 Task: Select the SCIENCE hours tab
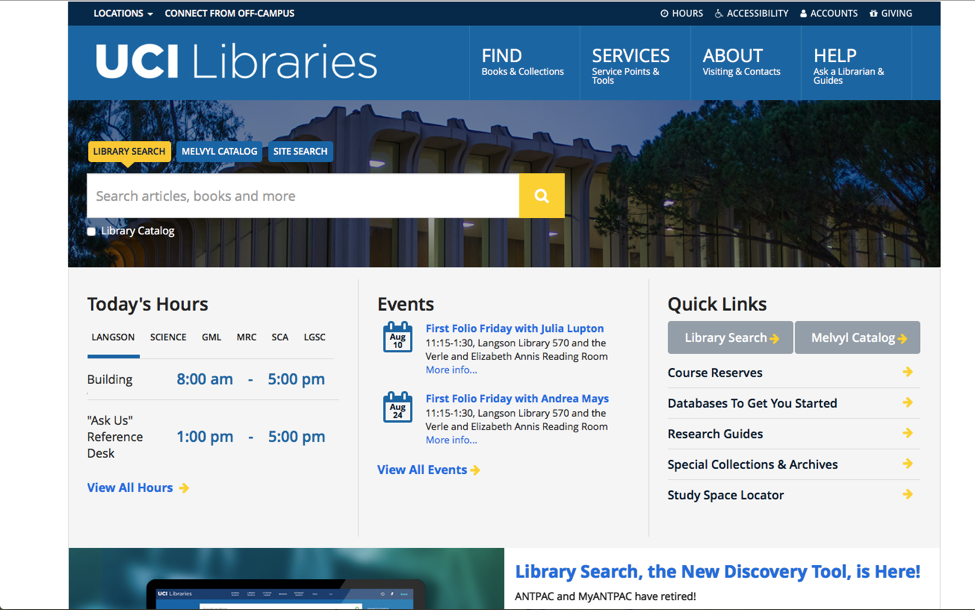click(168, 337)
